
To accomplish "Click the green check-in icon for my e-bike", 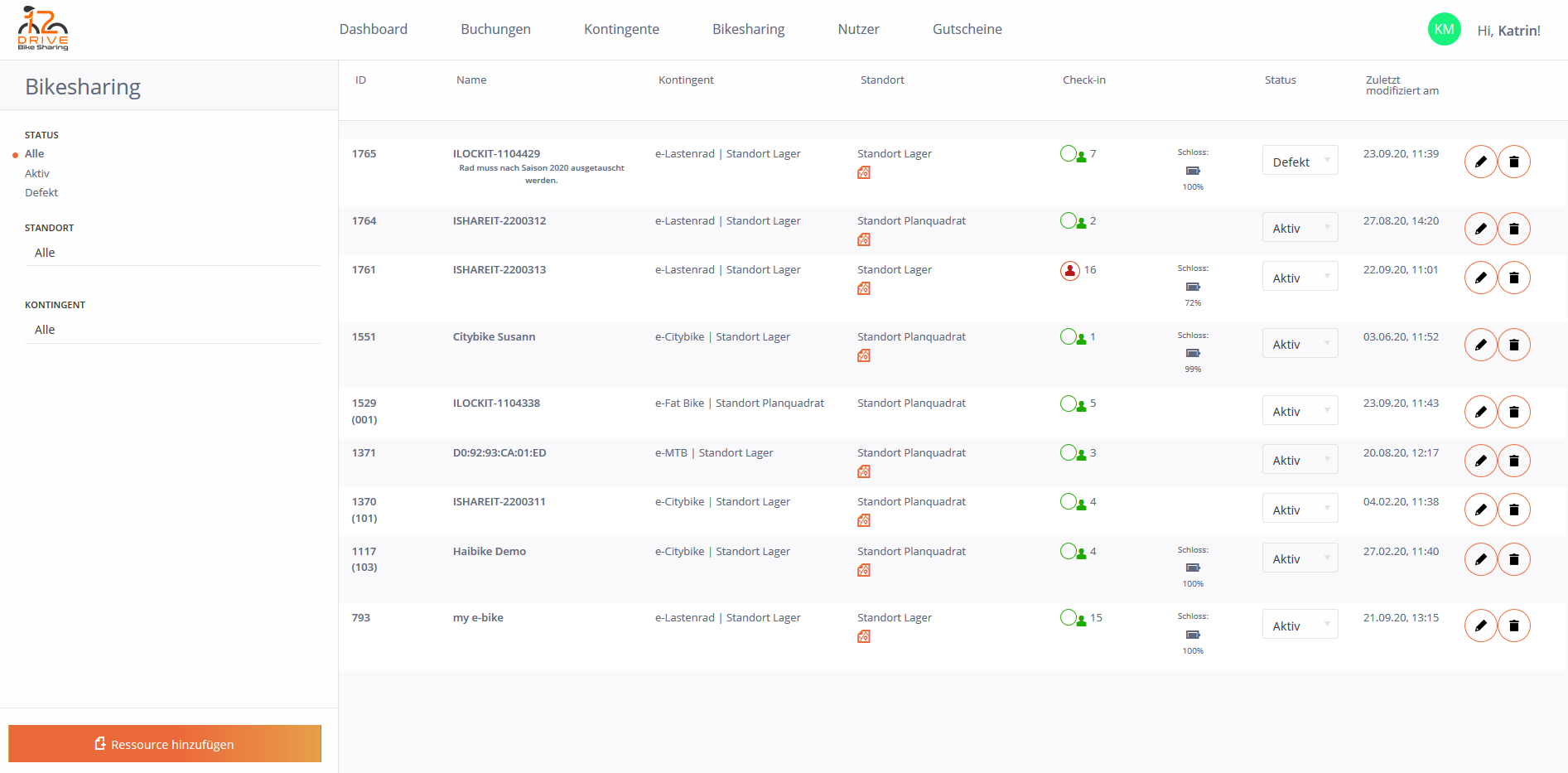I will (1073, 618).
